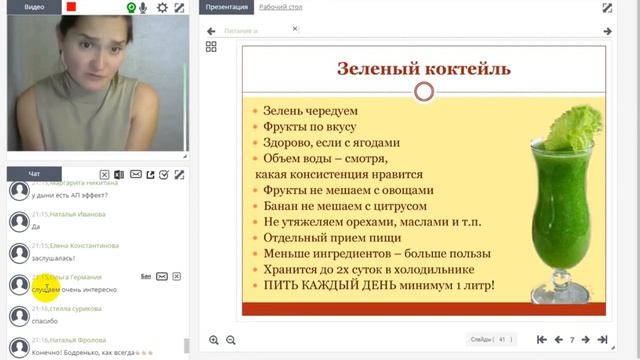640x360 pixels.
Task: Click chat message "спасибо"
Action: click(45, 321)
